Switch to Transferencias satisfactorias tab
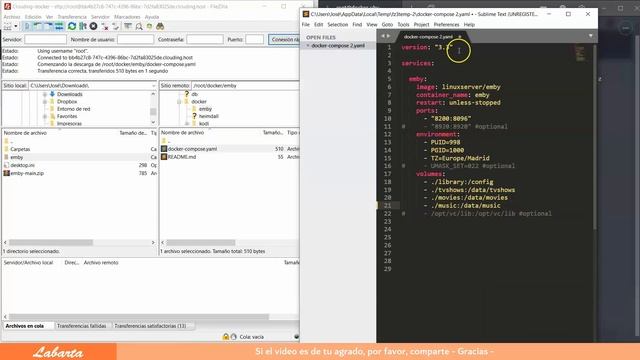This screenshot has height=360, width=640. pos(150,326)
